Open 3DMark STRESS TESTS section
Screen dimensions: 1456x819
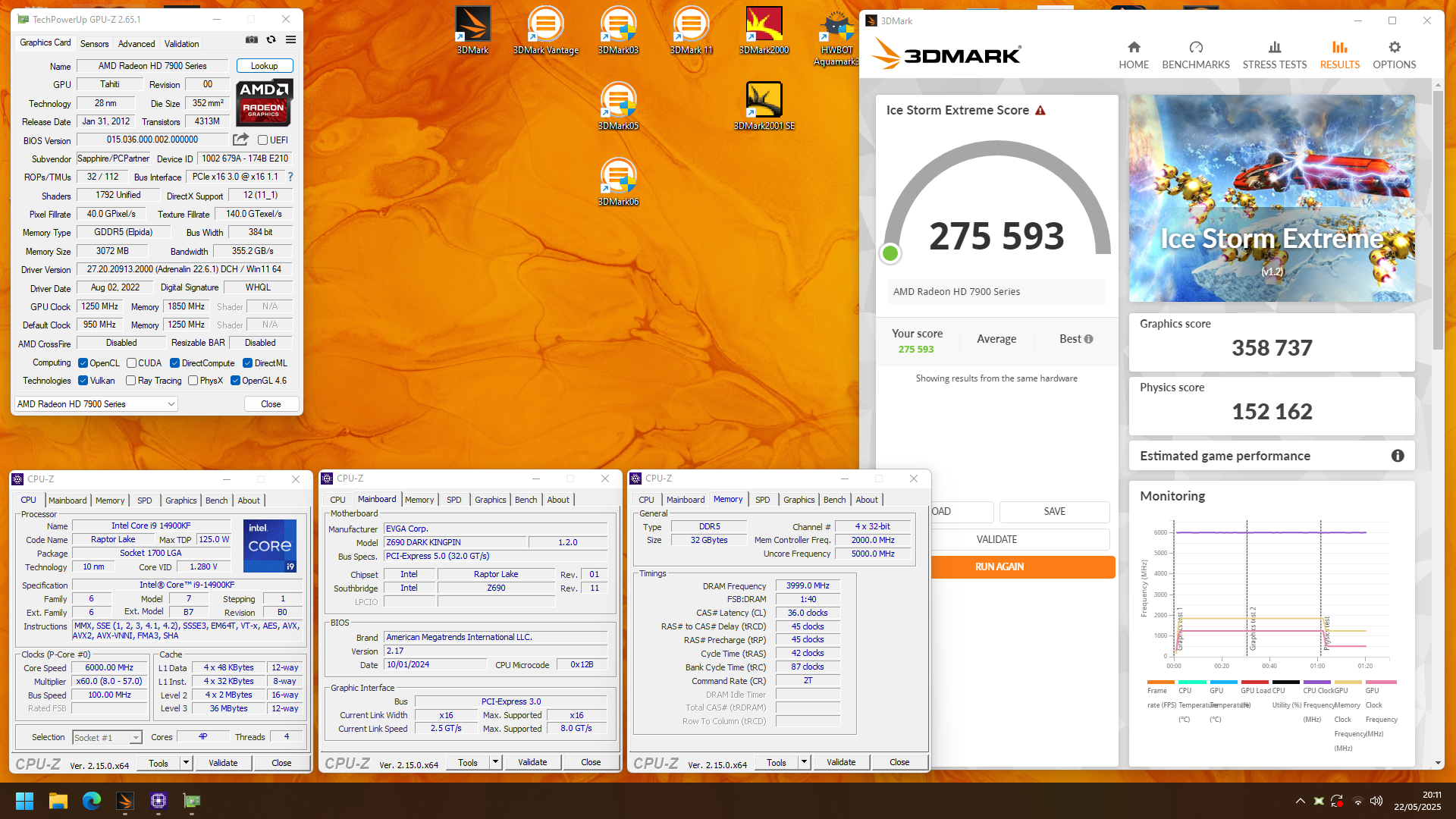tap(1275, 55)
